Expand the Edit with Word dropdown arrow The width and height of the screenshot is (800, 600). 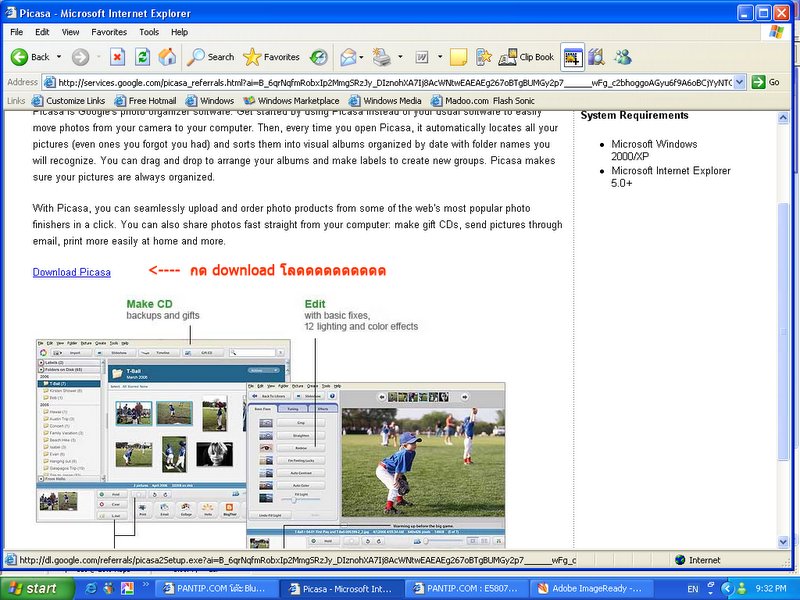[440, 57]
